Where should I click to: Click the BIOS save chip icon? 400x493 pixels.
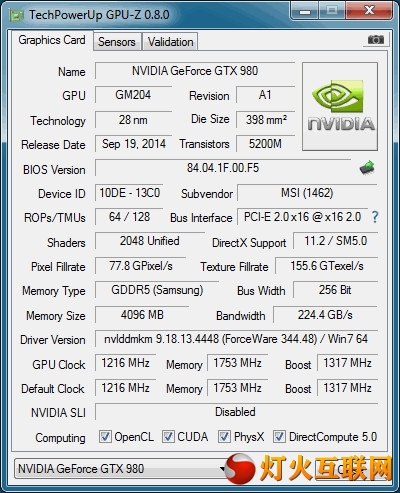tap(367, 168)
